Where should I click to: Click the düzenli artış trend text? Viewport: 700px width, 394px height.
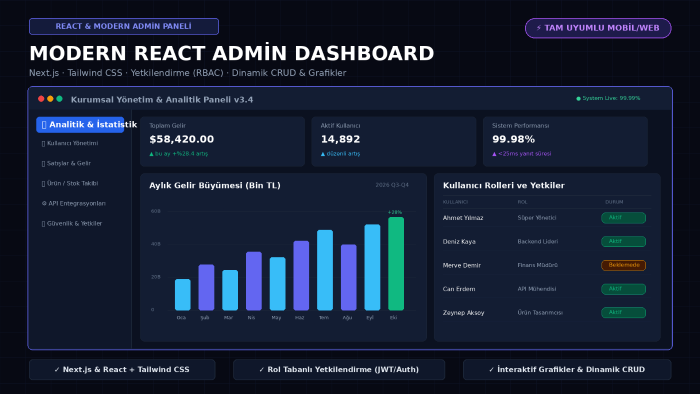click(x=340, y=153)
